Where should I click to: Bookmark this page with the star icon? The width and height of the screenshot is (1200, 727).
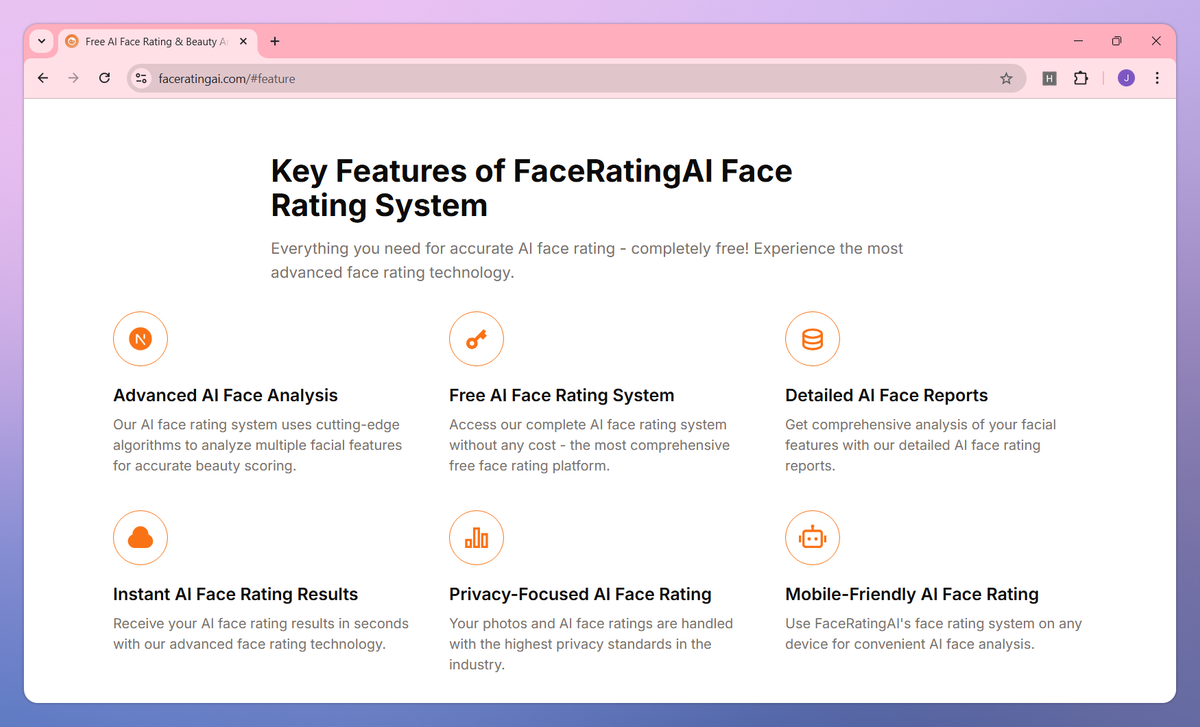coord(1006,78)
